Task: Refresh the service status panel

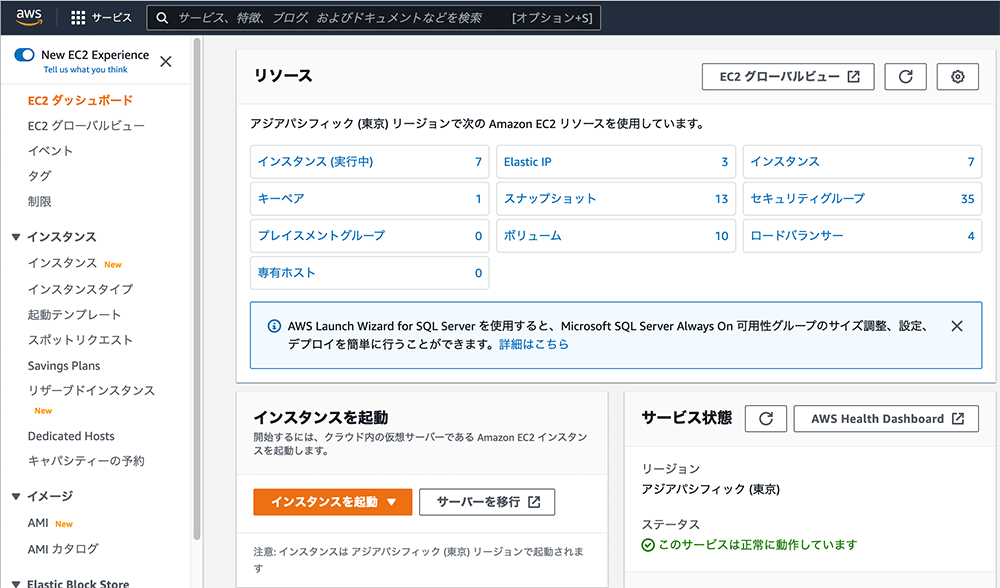Action: (x=766, y=419)
